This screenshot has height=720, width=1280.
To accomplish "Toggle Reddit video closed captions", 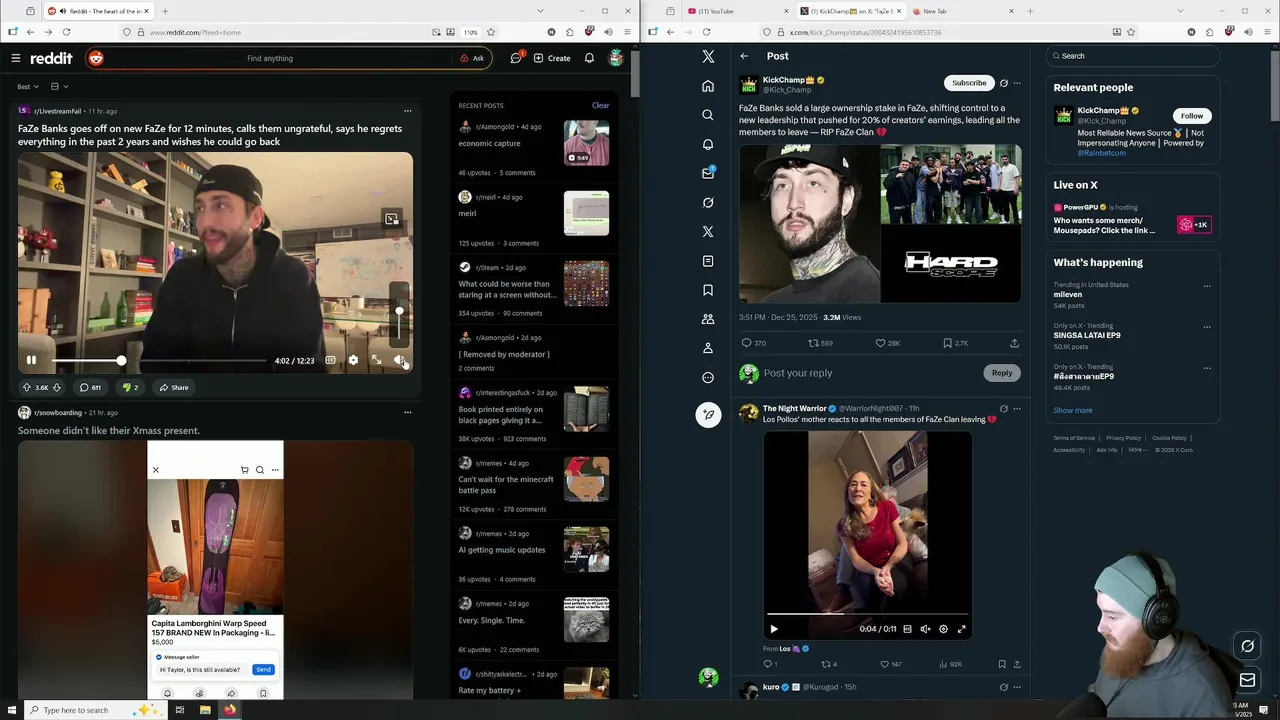I will (x=330, y=360).
